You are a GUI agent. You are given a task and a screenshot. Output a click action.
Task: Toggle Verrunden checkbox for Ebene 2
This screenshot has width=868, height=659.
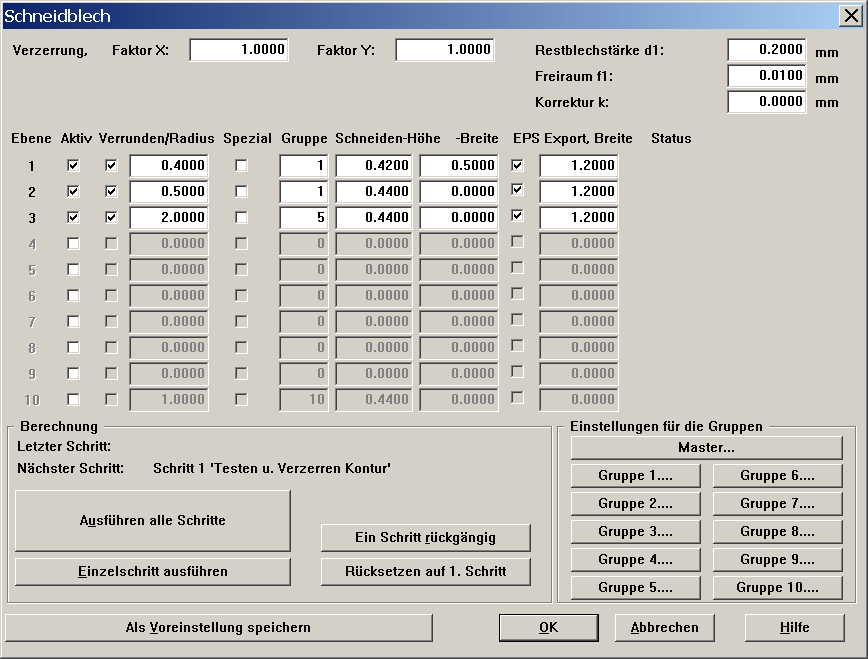click(x=111, y=191)
